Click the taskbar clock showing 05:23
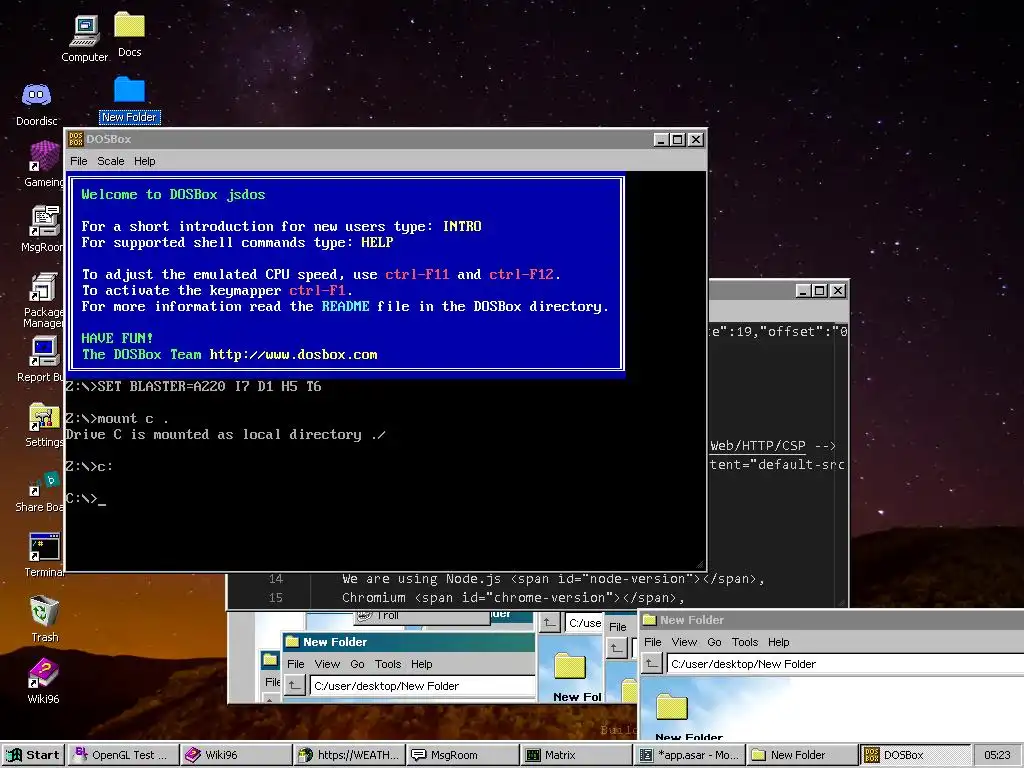The width and height of the screenshot is (1024, 768). pos(997,755)
